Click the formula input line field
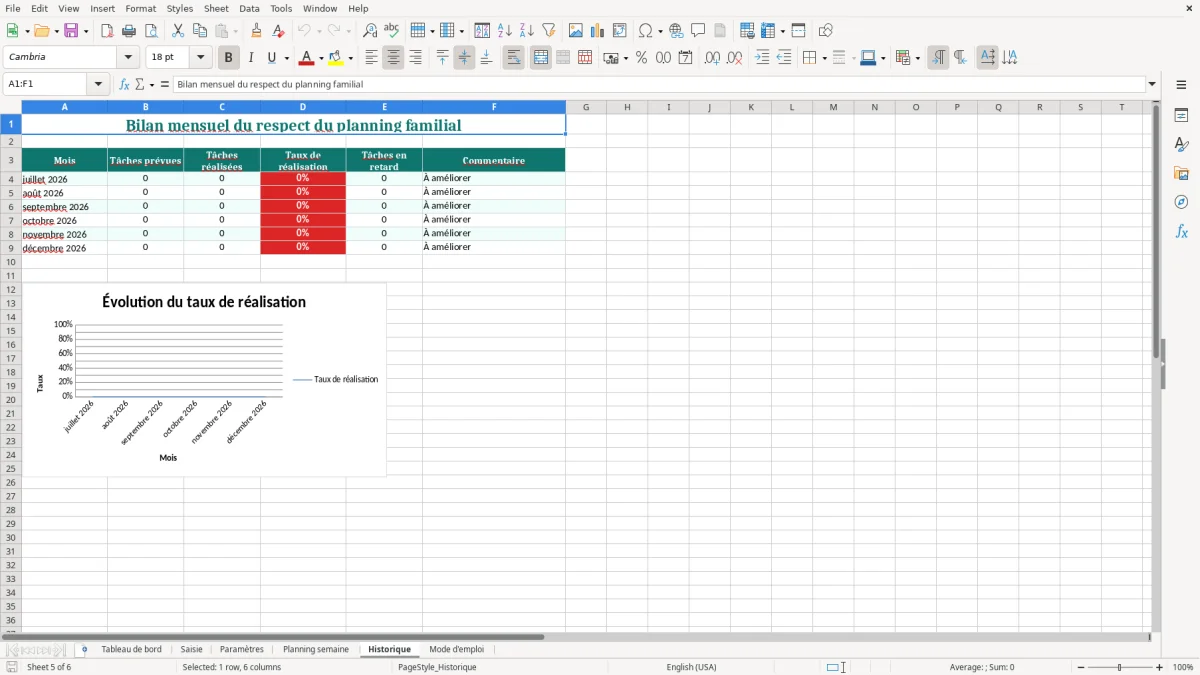 [x=659, y=85]
